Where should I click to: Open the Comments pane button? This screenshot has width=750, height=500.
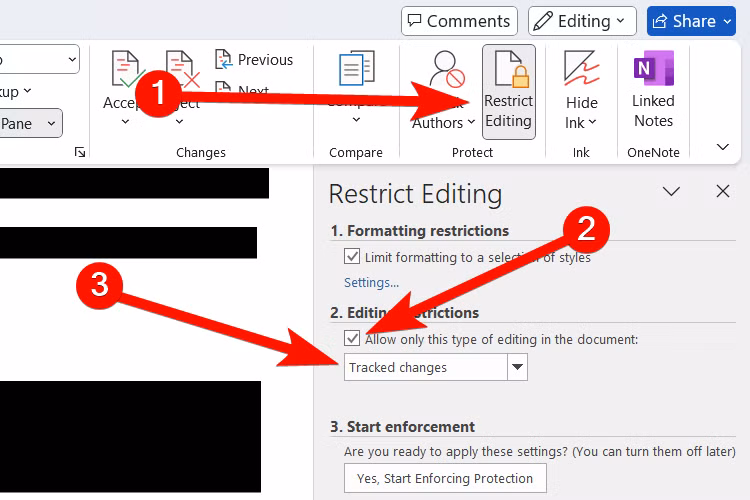pyautogui.click(x=459, y=21)
